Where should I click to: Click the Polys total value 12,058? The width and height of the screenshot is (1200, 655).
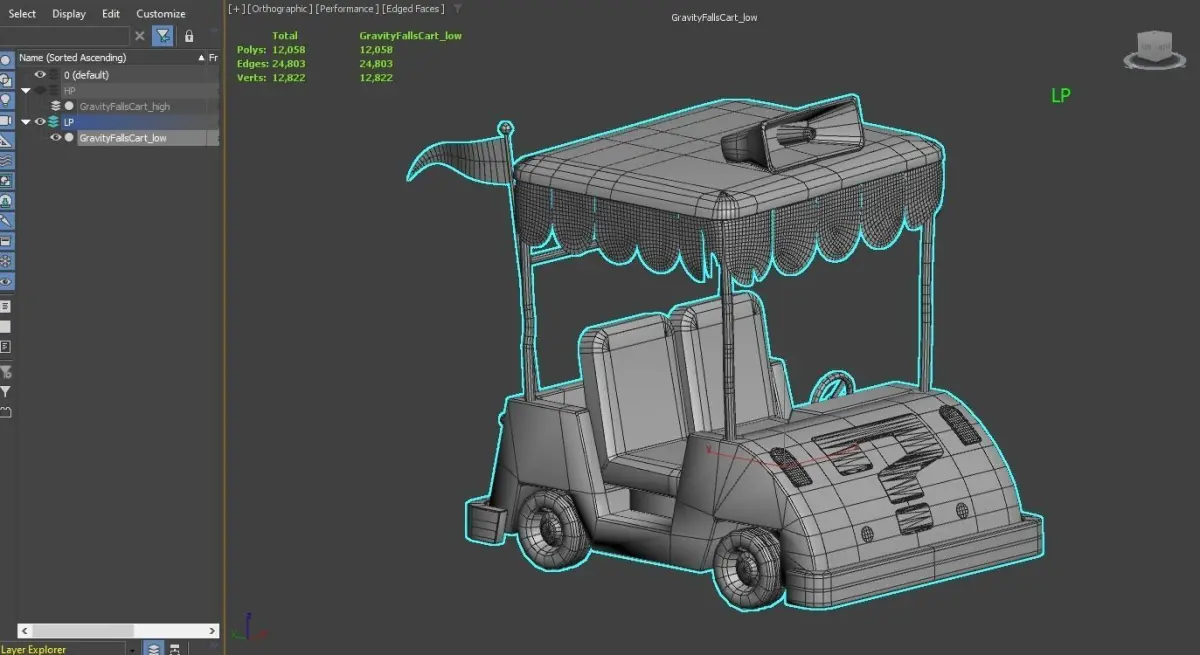click(289, 49)
